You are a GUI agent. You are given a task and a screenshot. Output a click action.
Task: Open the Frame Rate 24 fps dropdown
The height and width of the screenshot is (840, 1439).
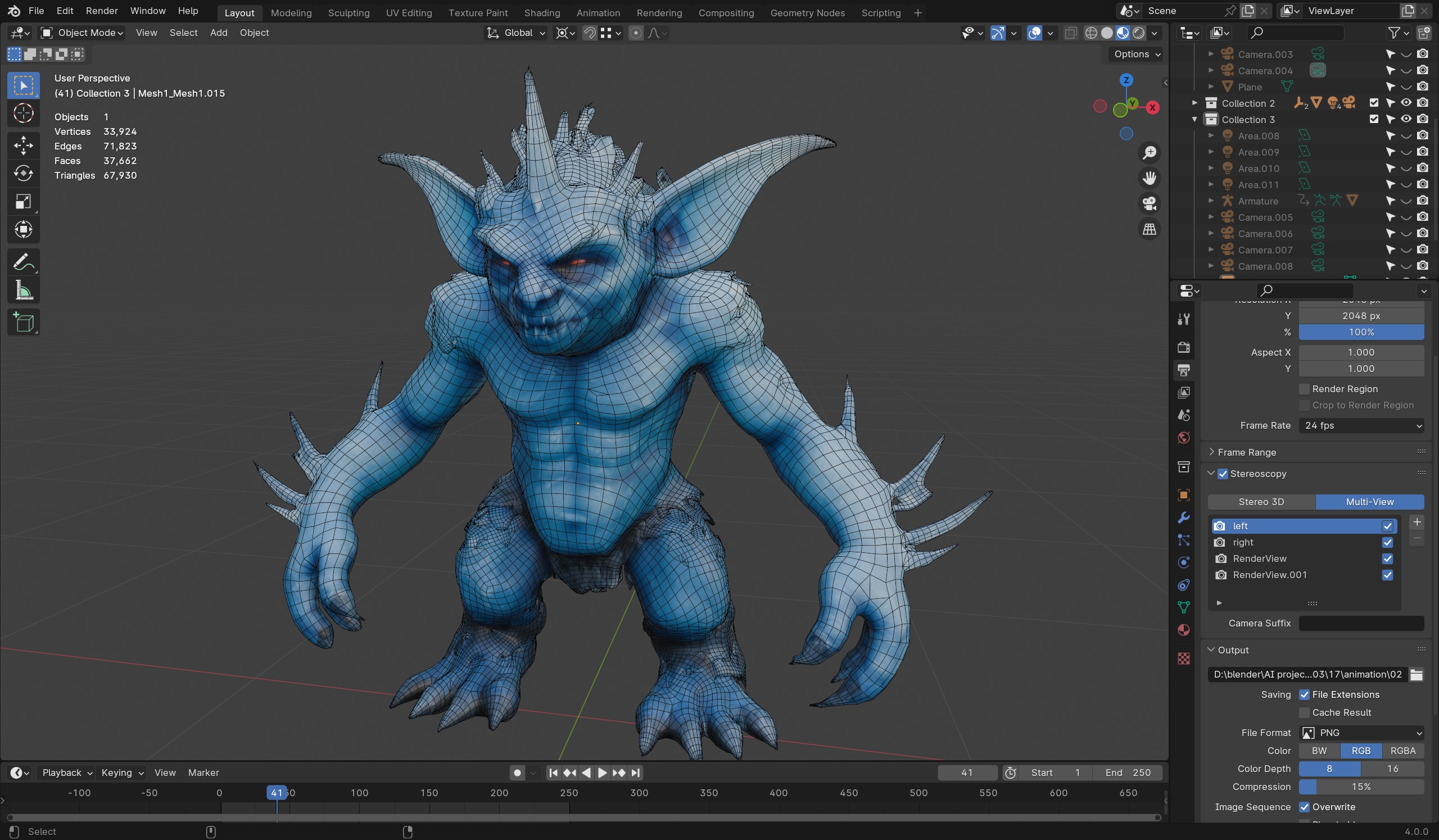click(1361, 425)
